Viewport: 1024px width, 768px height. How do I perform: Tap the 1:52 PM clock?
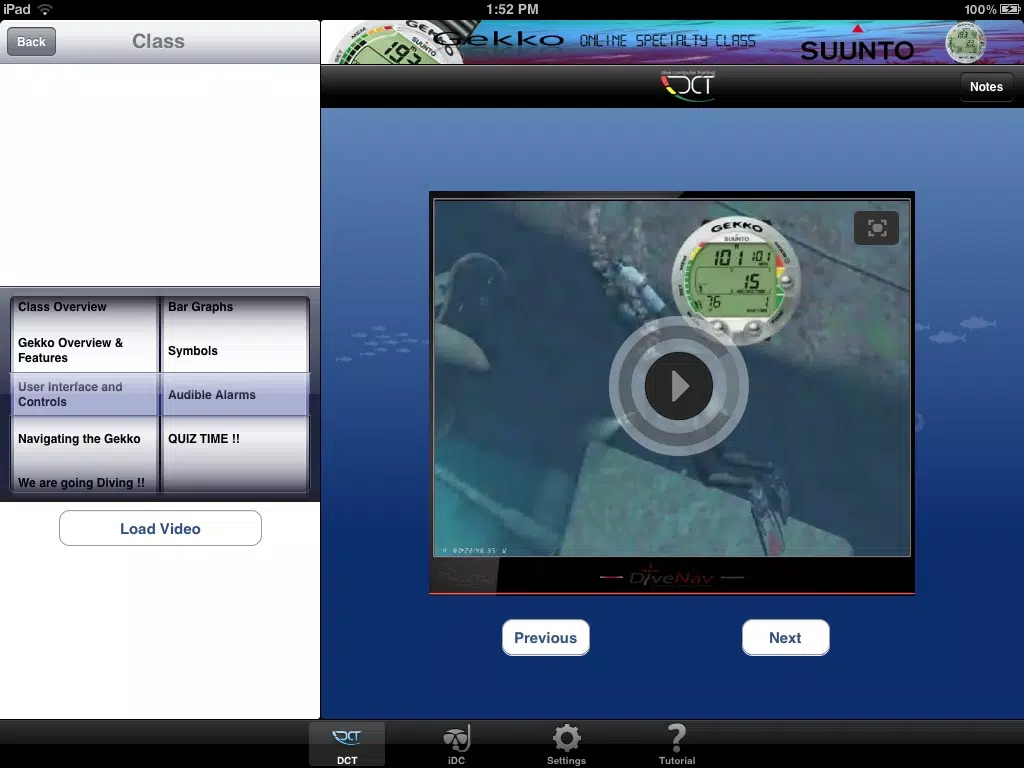click(512, 9)
